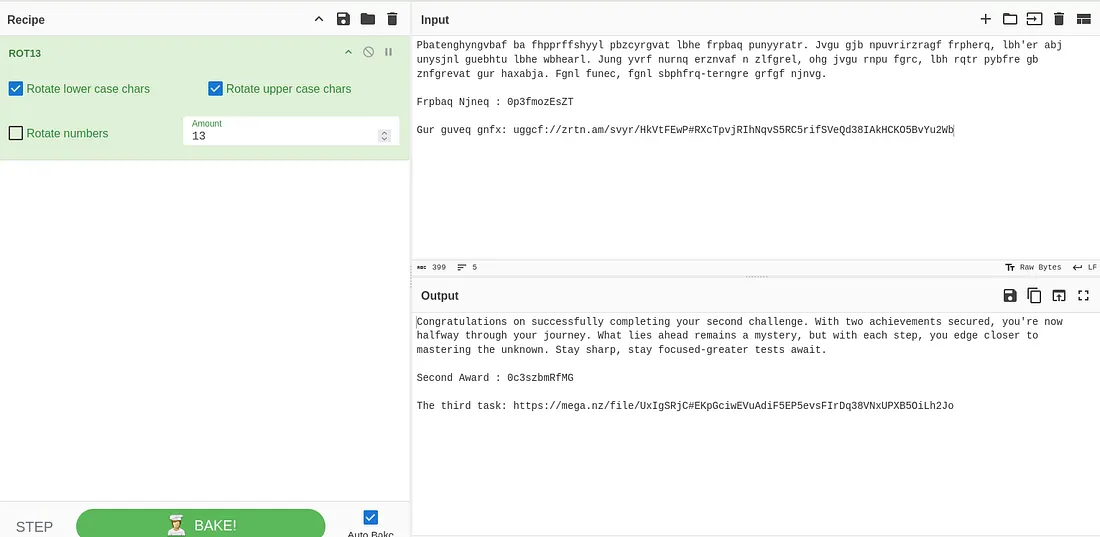The width and height of the screenshot is (1100, 537).
Task: Click the STEP button
Action: click(34, 526)
